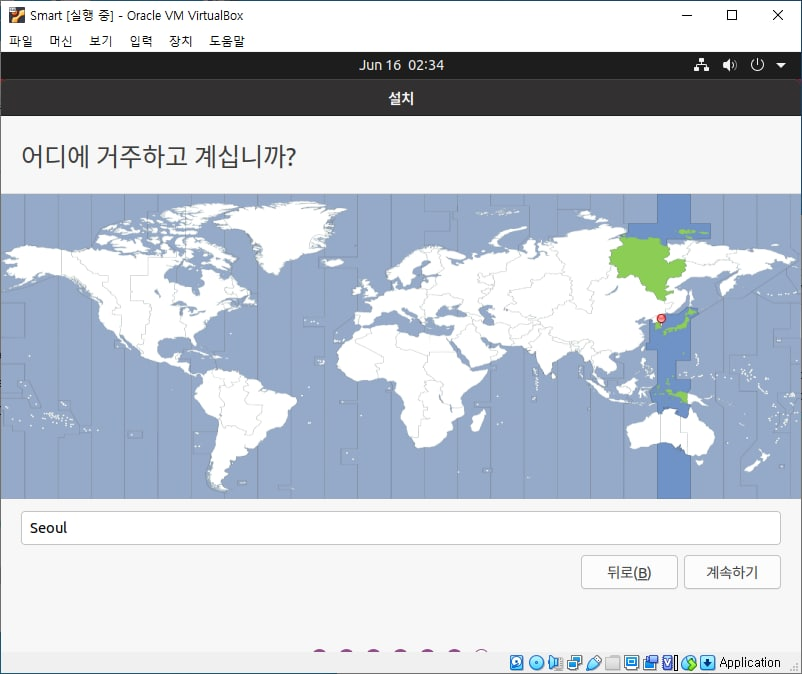Click the VirtualBox window title icon

tap(16, 15)
